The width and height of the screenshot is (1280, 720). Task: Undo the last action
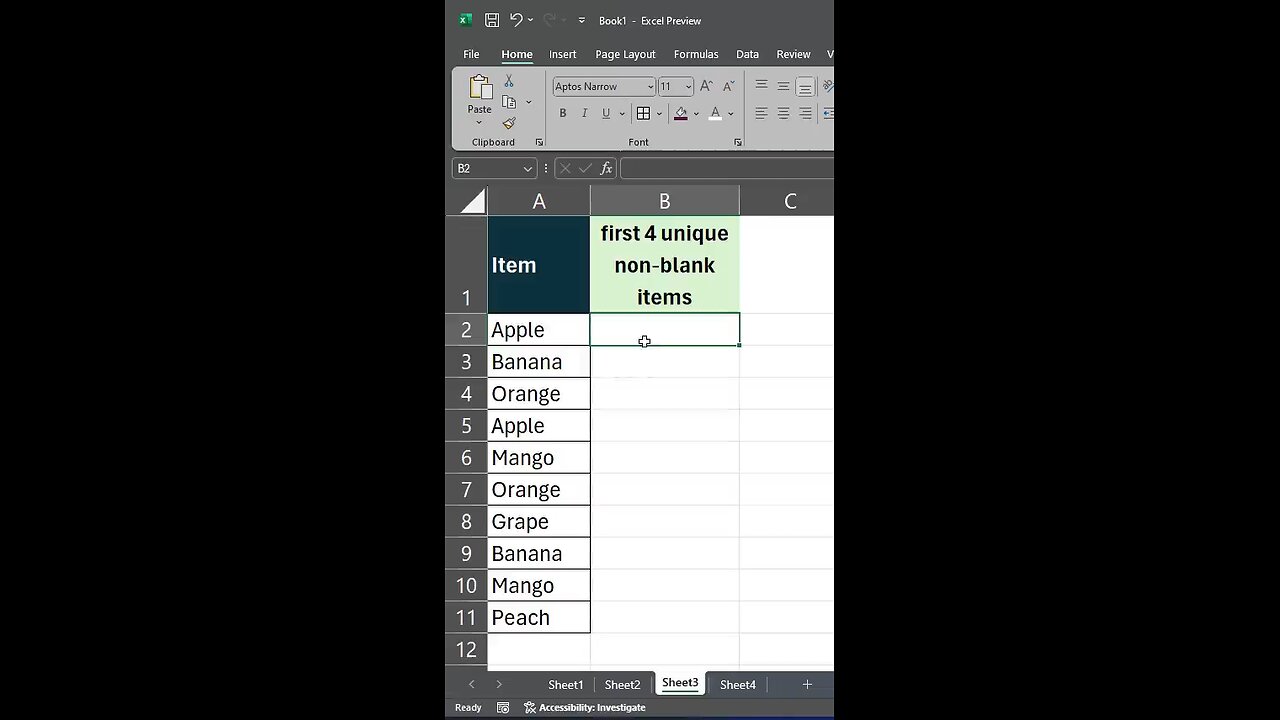pos(516,20)
